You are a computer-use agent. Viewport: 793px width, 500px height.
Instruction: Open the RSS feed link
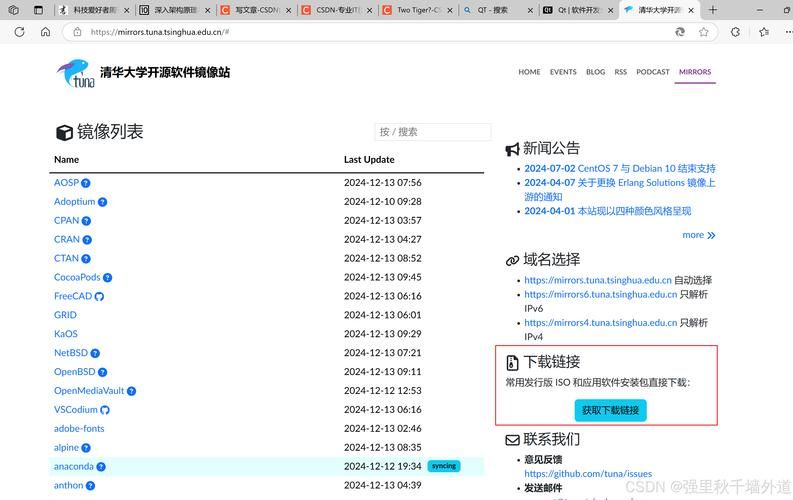pyautogui.click(x=621, y=72)
